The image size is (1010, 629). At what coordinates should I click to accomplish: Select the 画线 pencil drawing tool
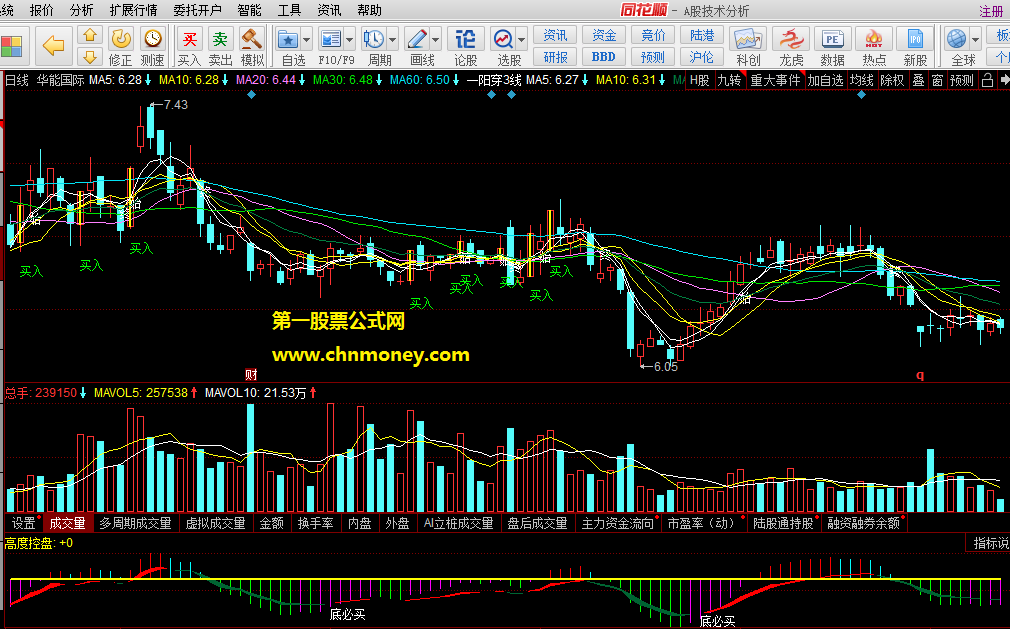pyautogui.click(x=417, y=39)
